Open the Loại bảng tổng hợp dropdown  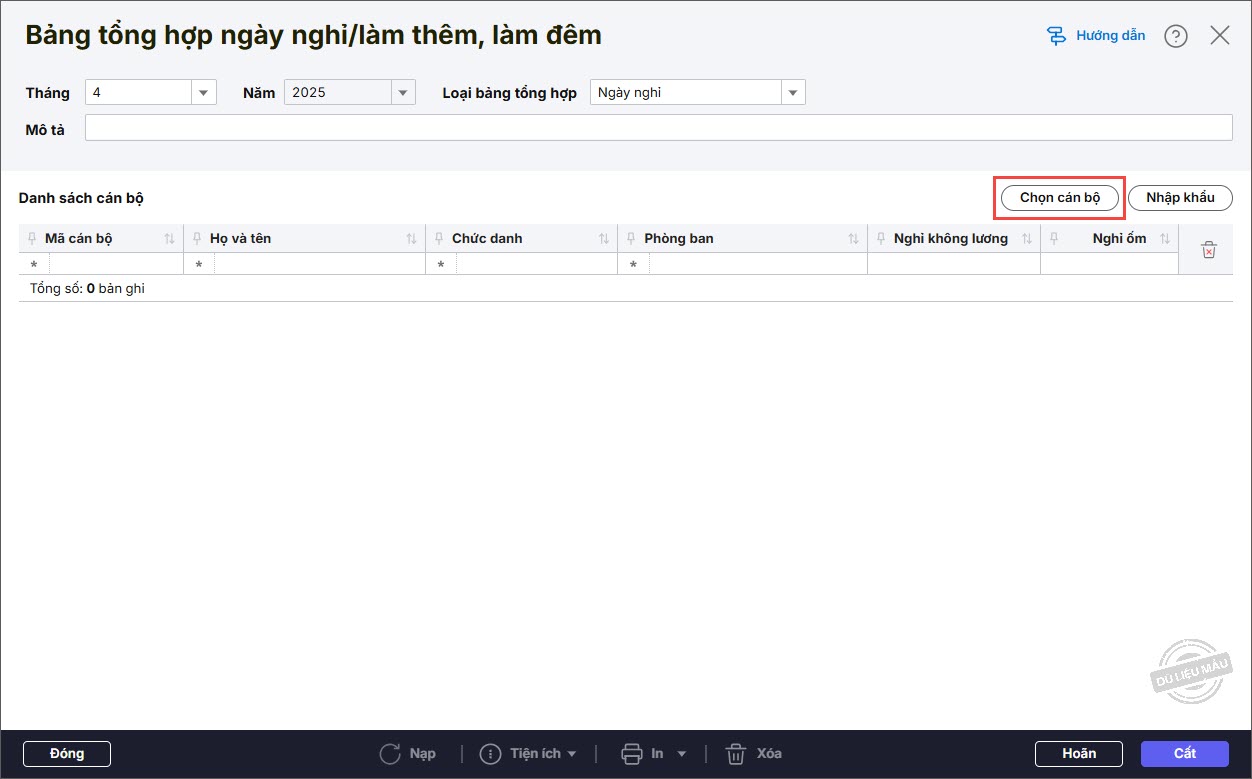[x=793, y=92]
